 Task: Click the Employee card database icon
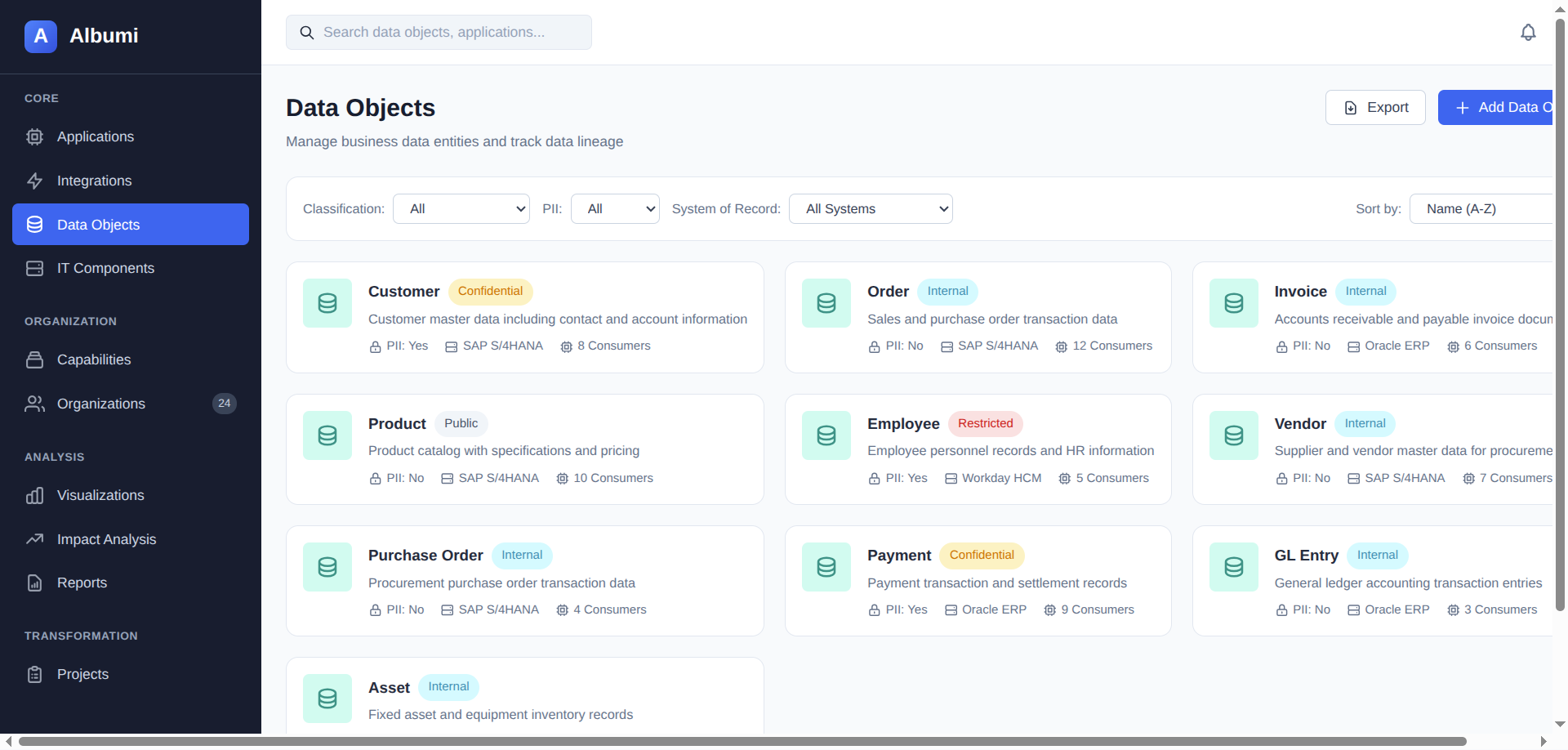(826, 435)
